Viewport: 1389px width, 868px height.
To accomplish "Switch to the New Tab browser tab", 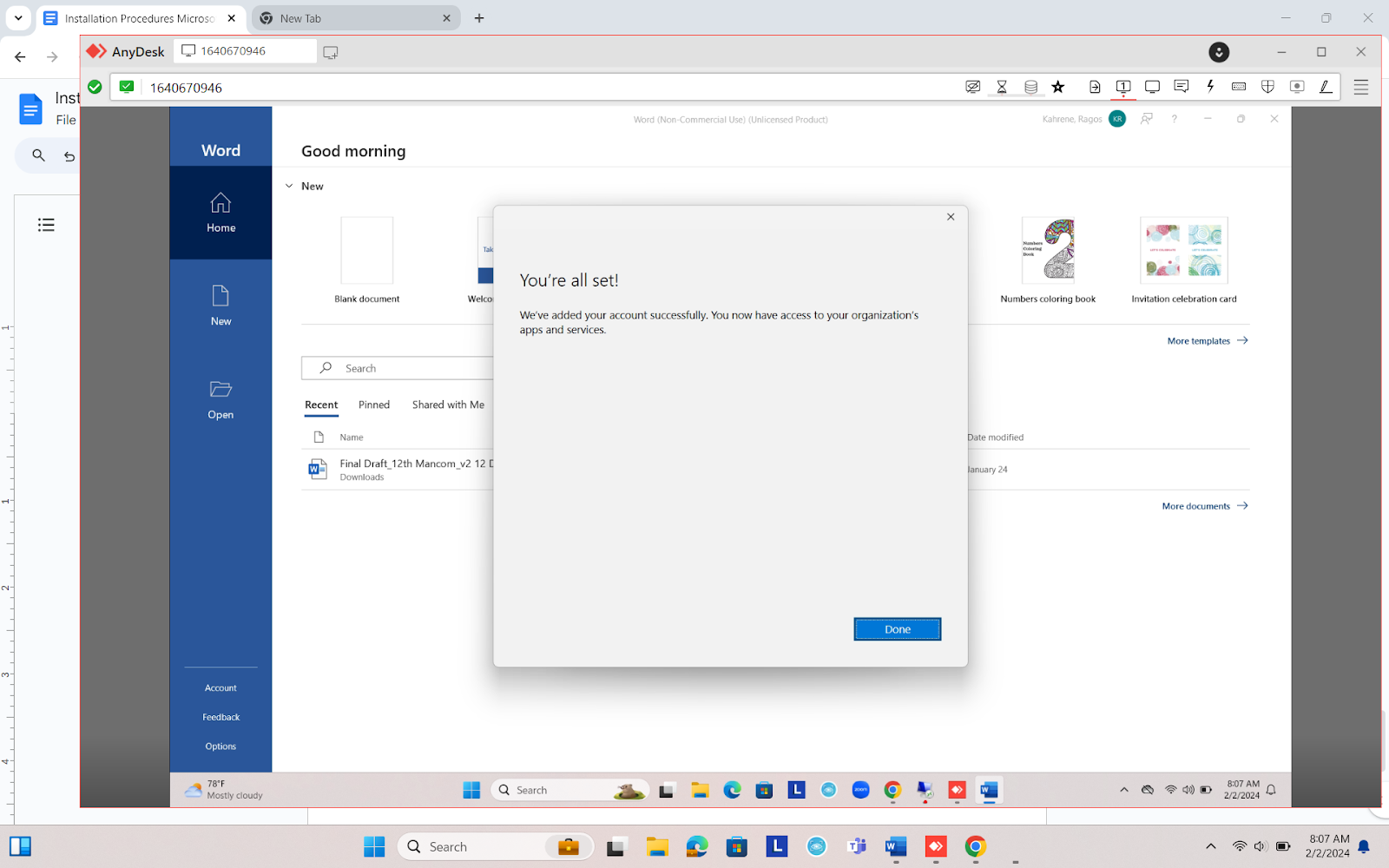I will point(356,18).
